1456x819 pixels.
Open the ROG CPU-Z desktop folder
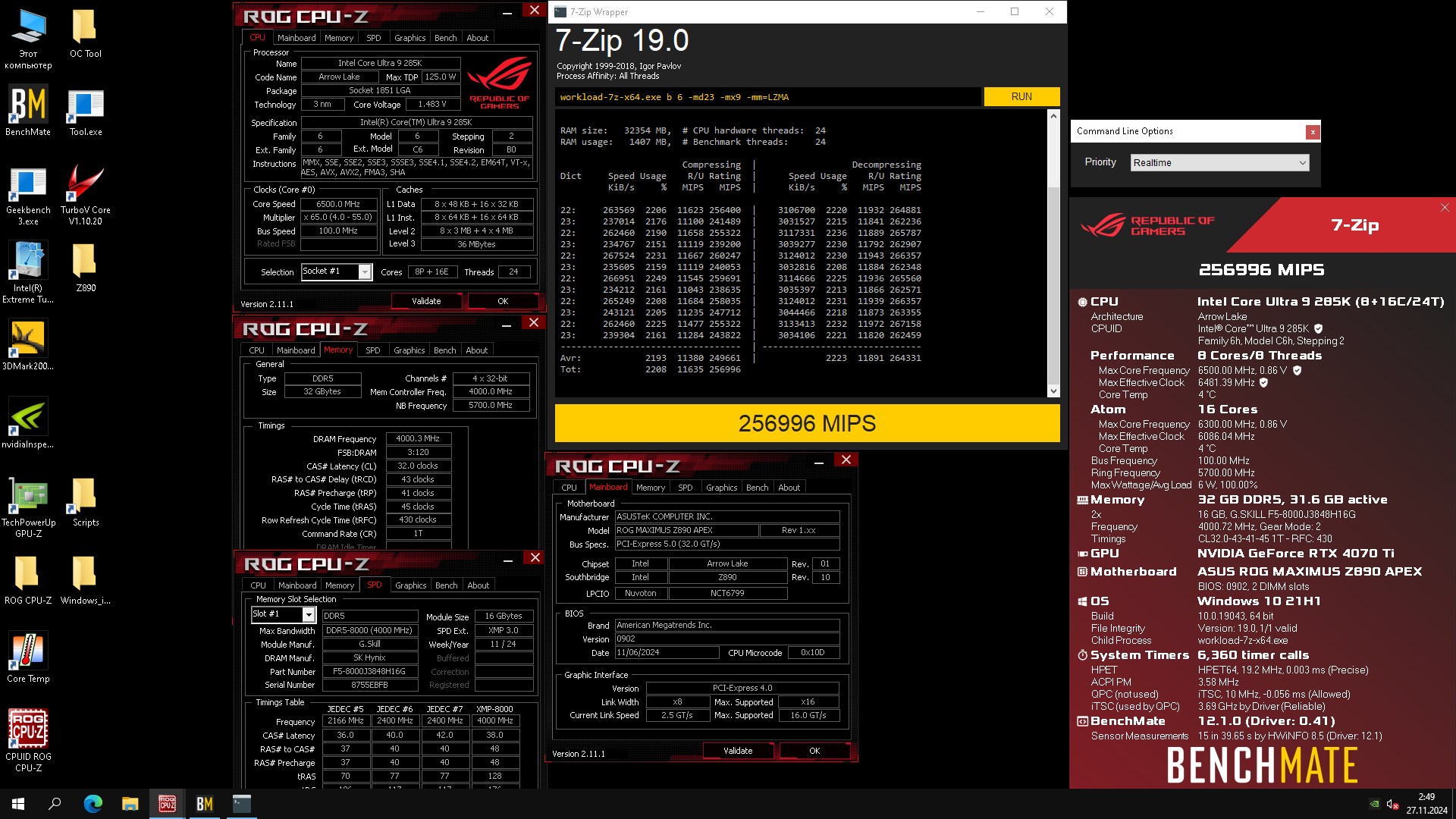coord(28,581)
